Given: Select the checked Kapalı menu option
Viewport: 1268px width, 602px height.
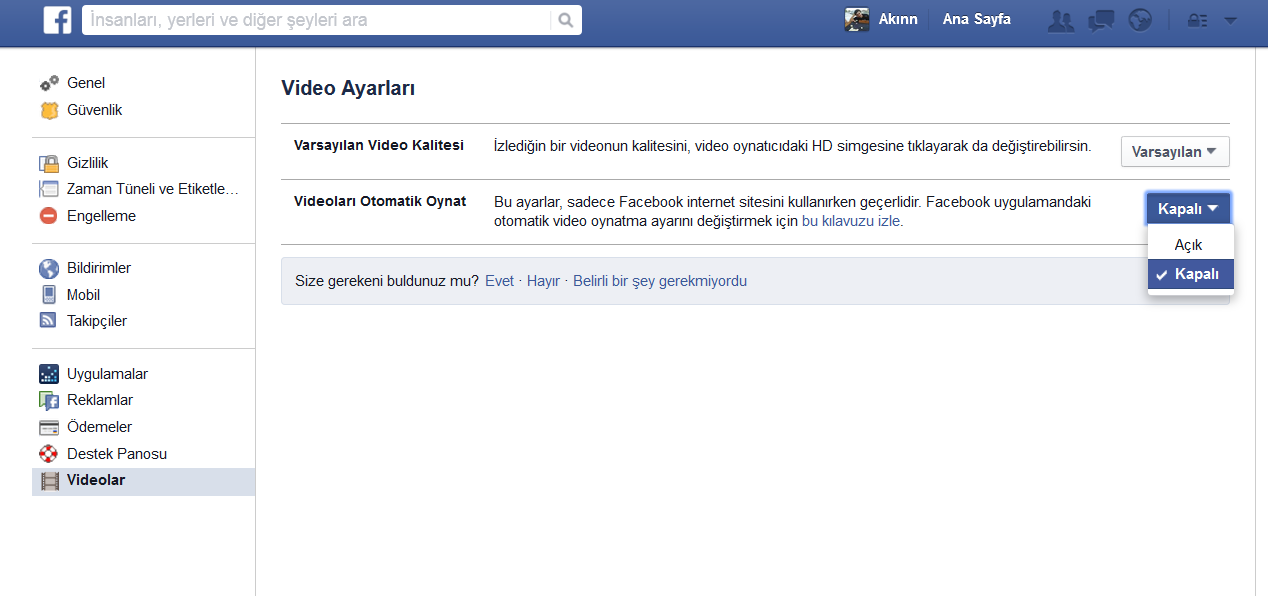Looking at the screenshot, I should point(1191,274).
